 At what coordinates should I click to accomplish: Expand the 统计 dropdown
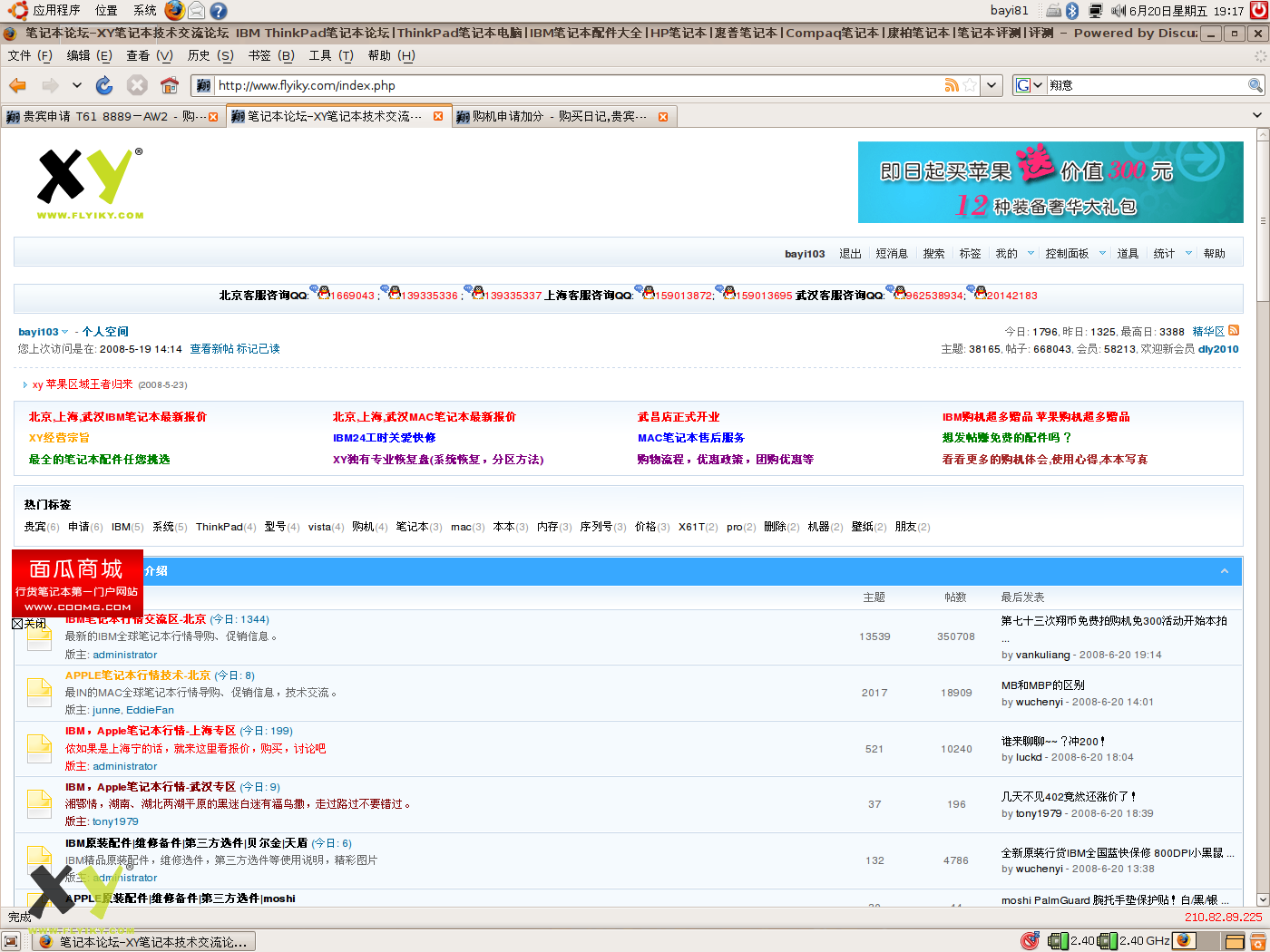point(1188,254)
